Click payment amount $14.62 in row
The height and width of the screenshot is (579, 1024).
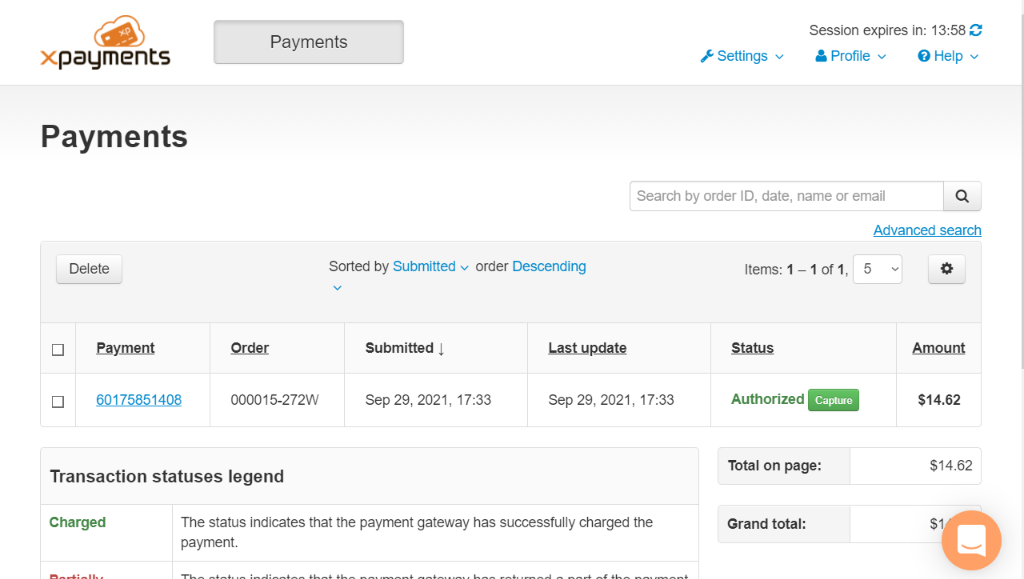tap(939, 399)
